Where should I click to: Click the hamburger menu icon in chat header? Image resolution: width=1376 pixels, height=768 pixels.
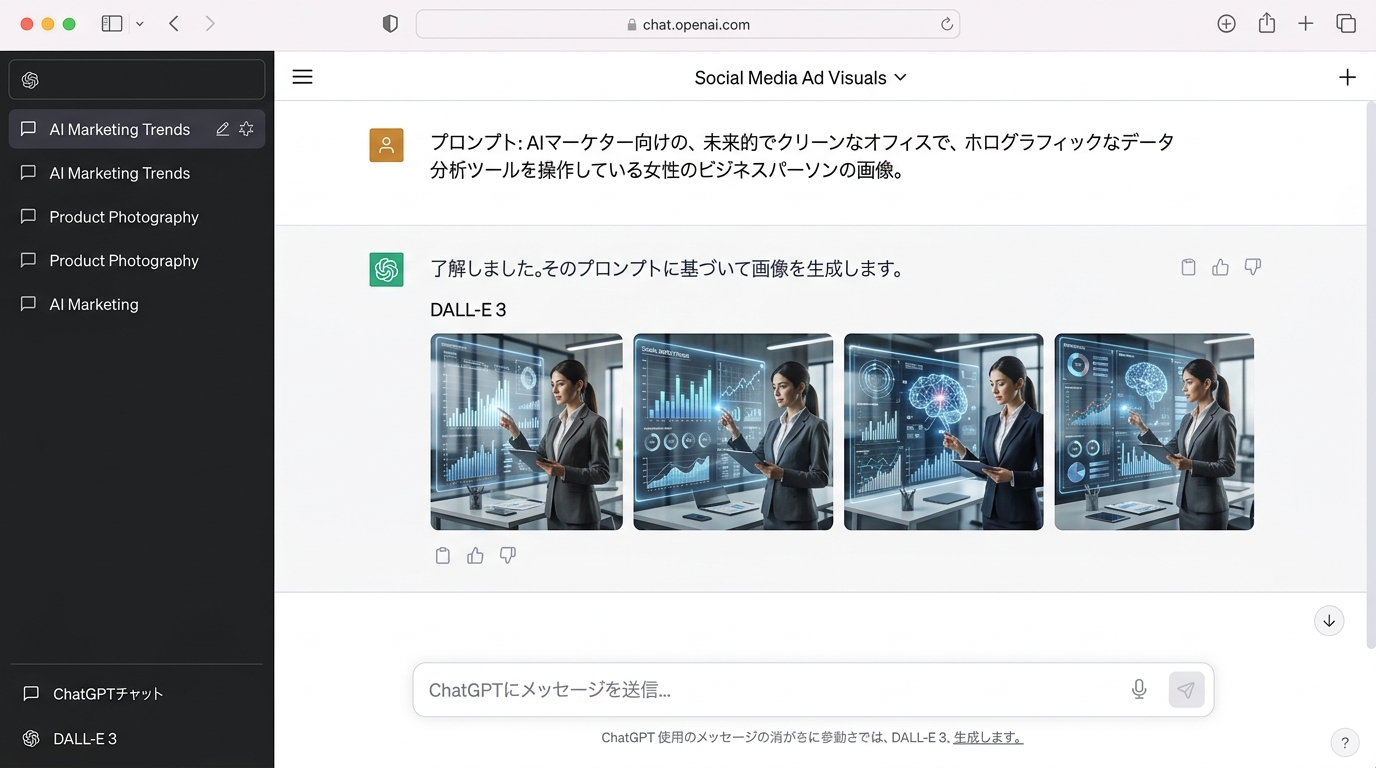click(302, 77)
